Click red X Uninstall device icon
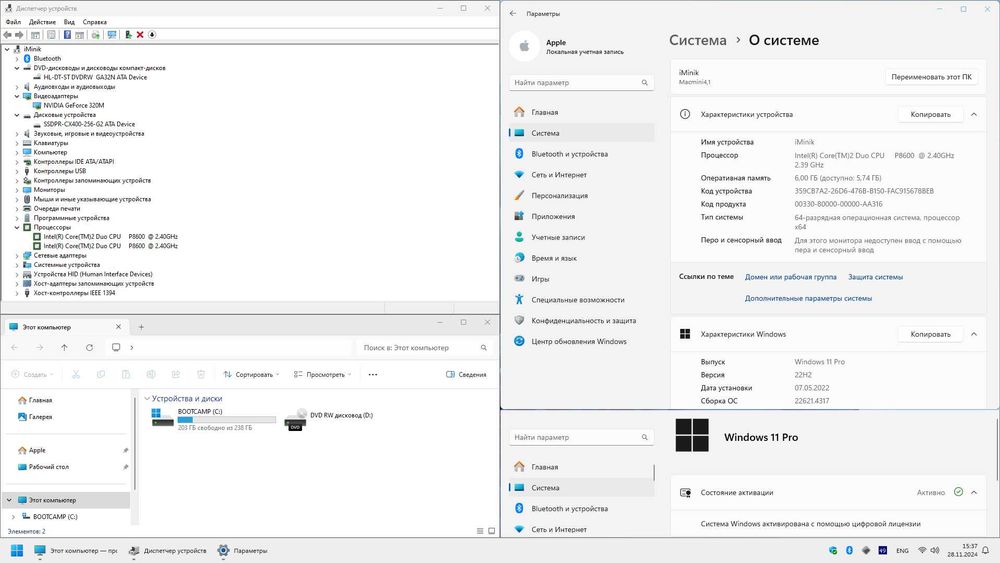This screenshot has height=563, width=1000. pos(140,35)
